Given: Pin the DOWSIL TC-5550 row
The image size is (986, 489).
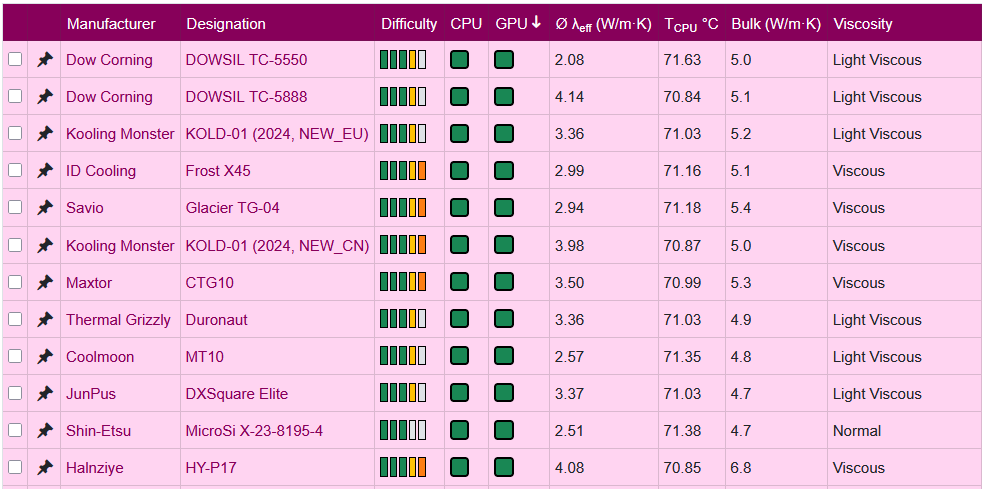Looking at the screenshot, I should tap(45, 60).
